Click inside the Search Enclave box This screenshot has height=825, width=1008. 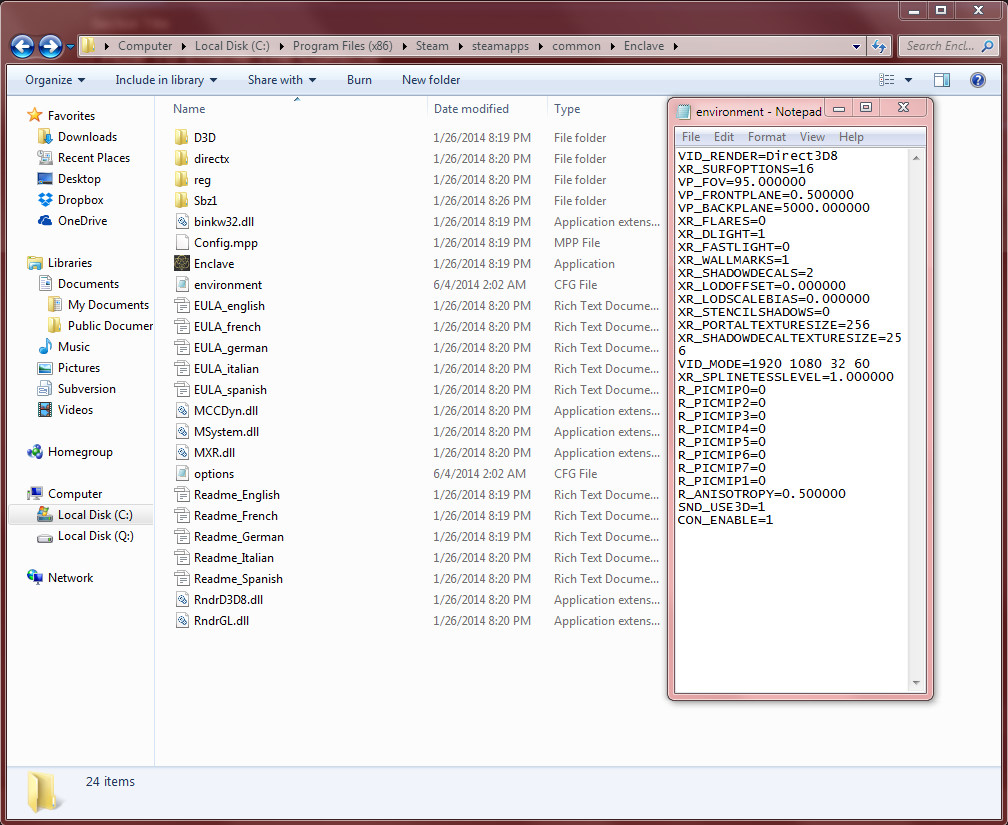[x=940, y=46]
